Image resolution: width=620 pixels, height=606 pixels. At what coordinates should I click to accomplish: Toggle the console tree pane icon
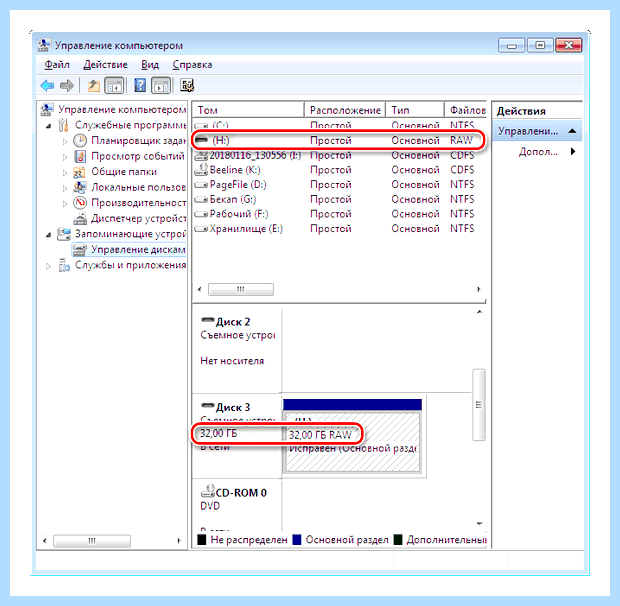(x=114, y=85)
